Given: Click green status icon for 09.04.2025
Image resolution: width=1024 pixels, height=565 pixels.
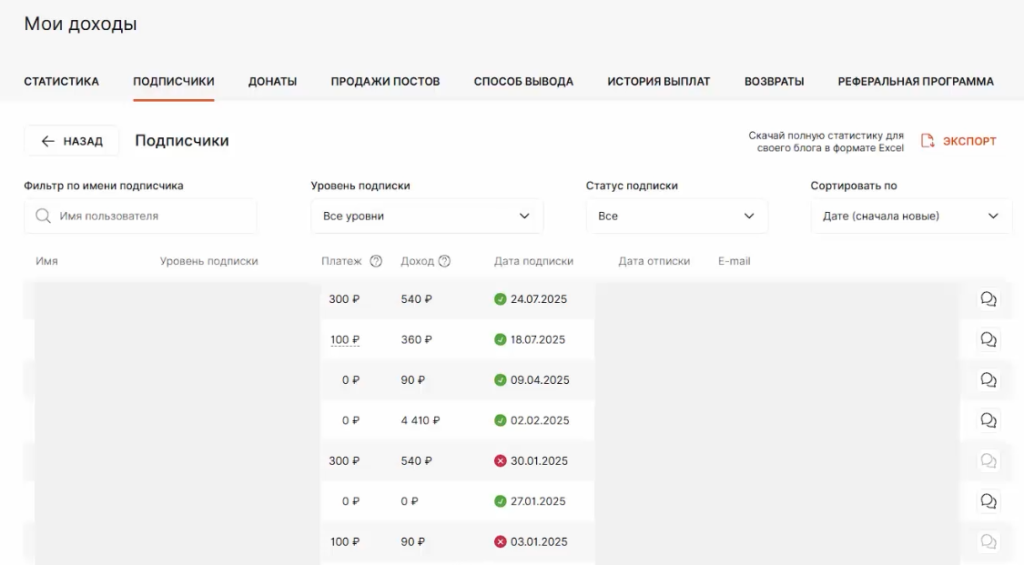Looking at the screenshot, I should tap(500, 380).
